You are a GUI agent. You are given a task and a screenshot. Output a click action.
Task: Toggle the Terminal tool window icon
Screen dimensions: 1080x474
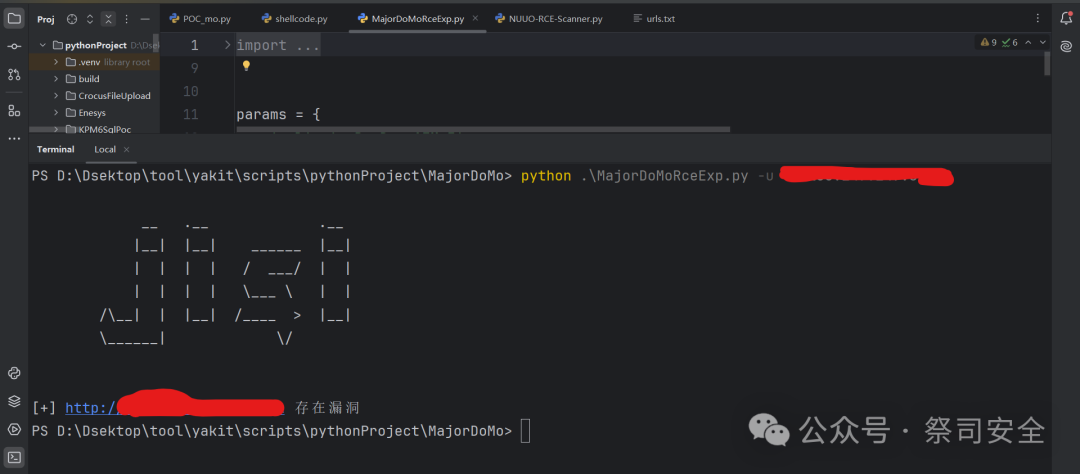(x=14, y=456)
